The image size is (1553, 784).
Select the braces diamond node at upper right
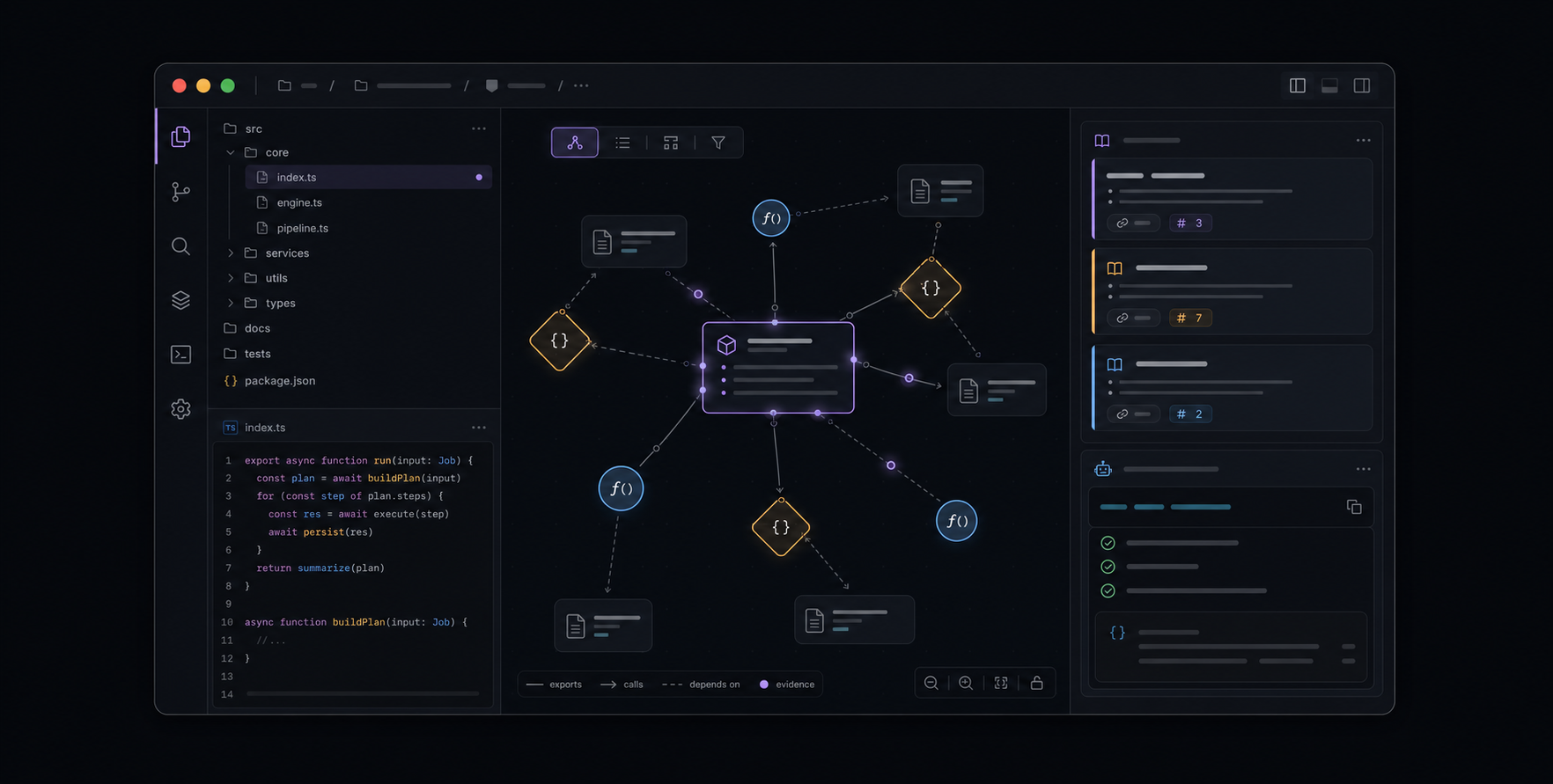pyautogui.click(x=931, y=288)
